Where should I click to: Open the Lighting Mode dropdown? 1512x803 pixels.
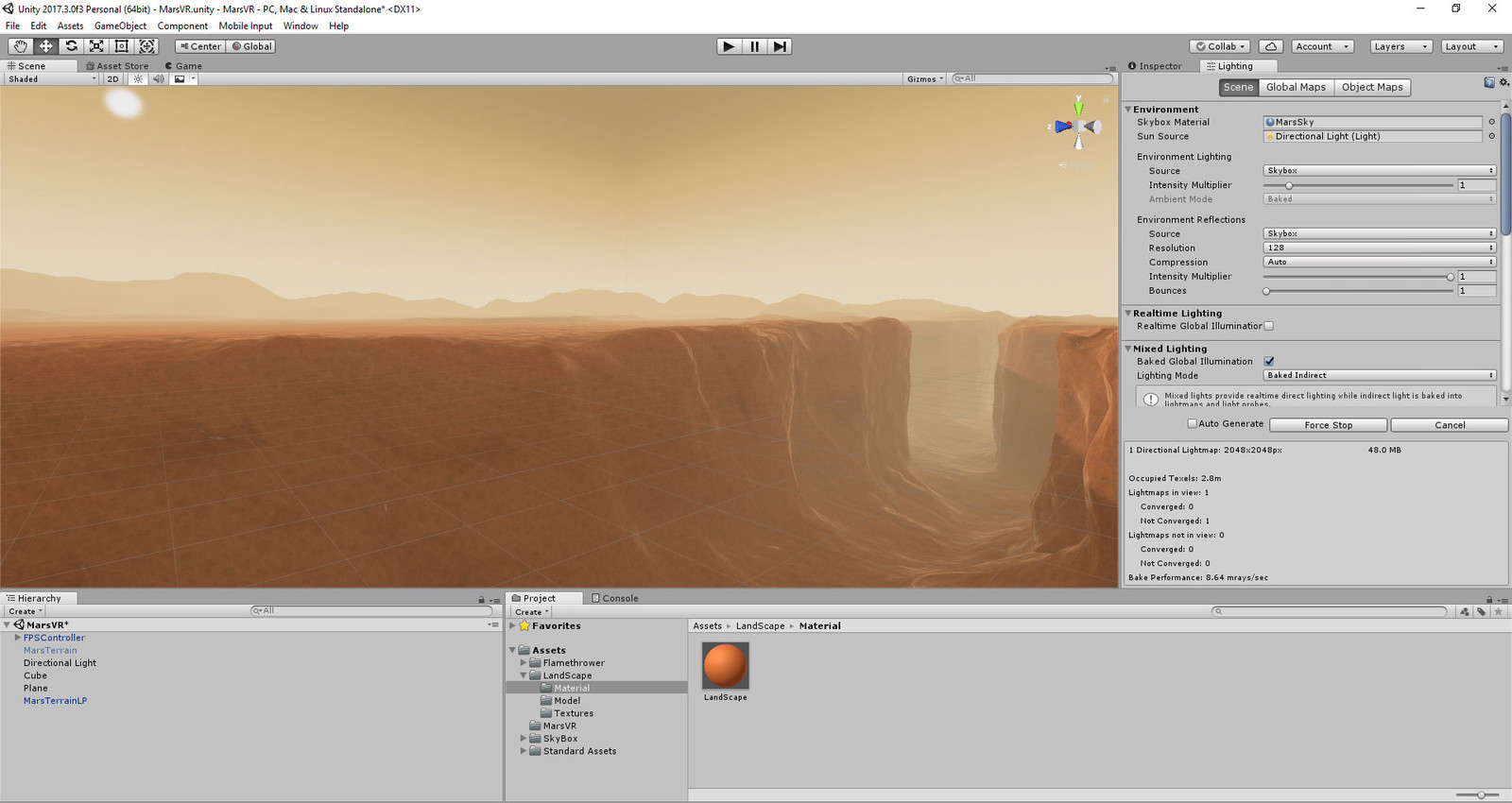point(1379,375)
